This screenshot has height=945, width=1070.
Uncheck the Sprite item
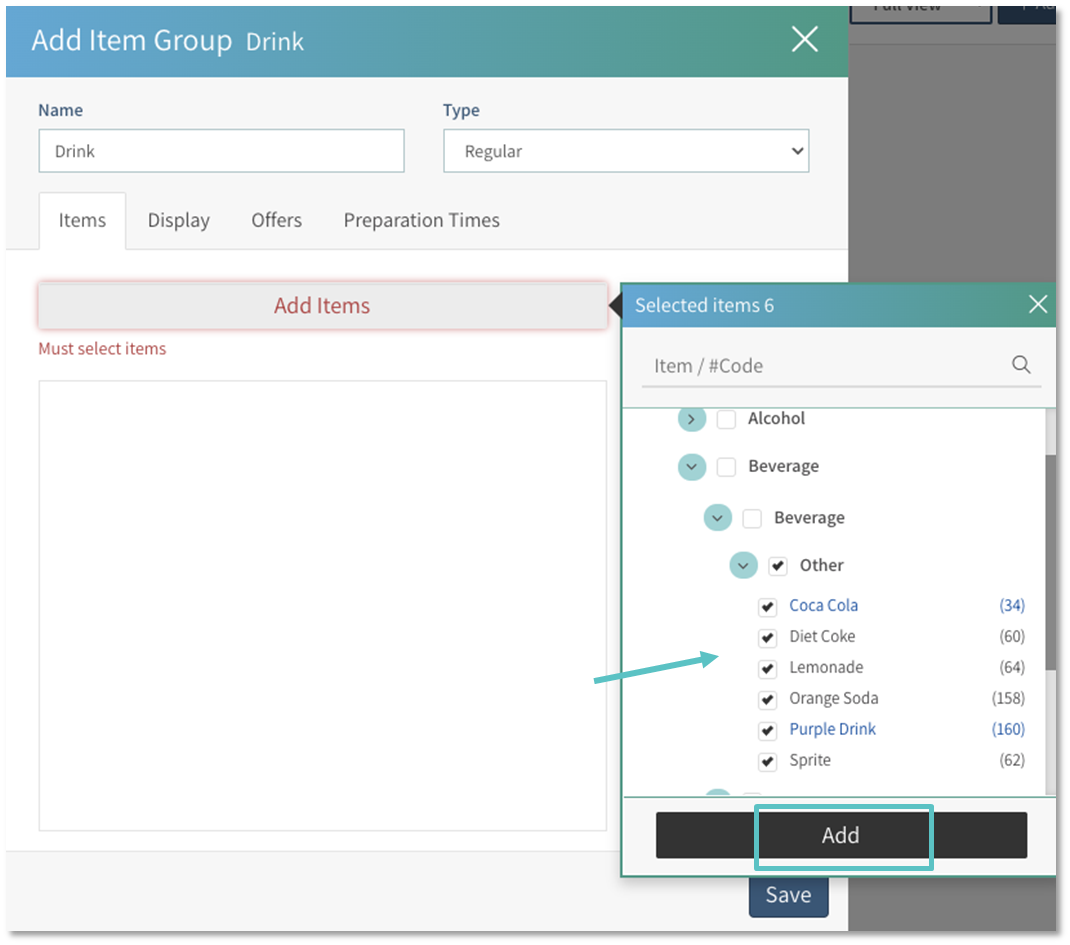(767, 761)
